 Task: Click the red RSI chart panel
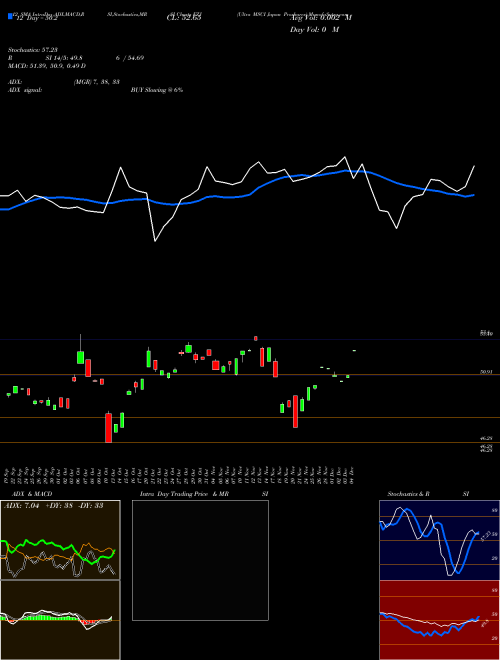(x=439, y=620)
